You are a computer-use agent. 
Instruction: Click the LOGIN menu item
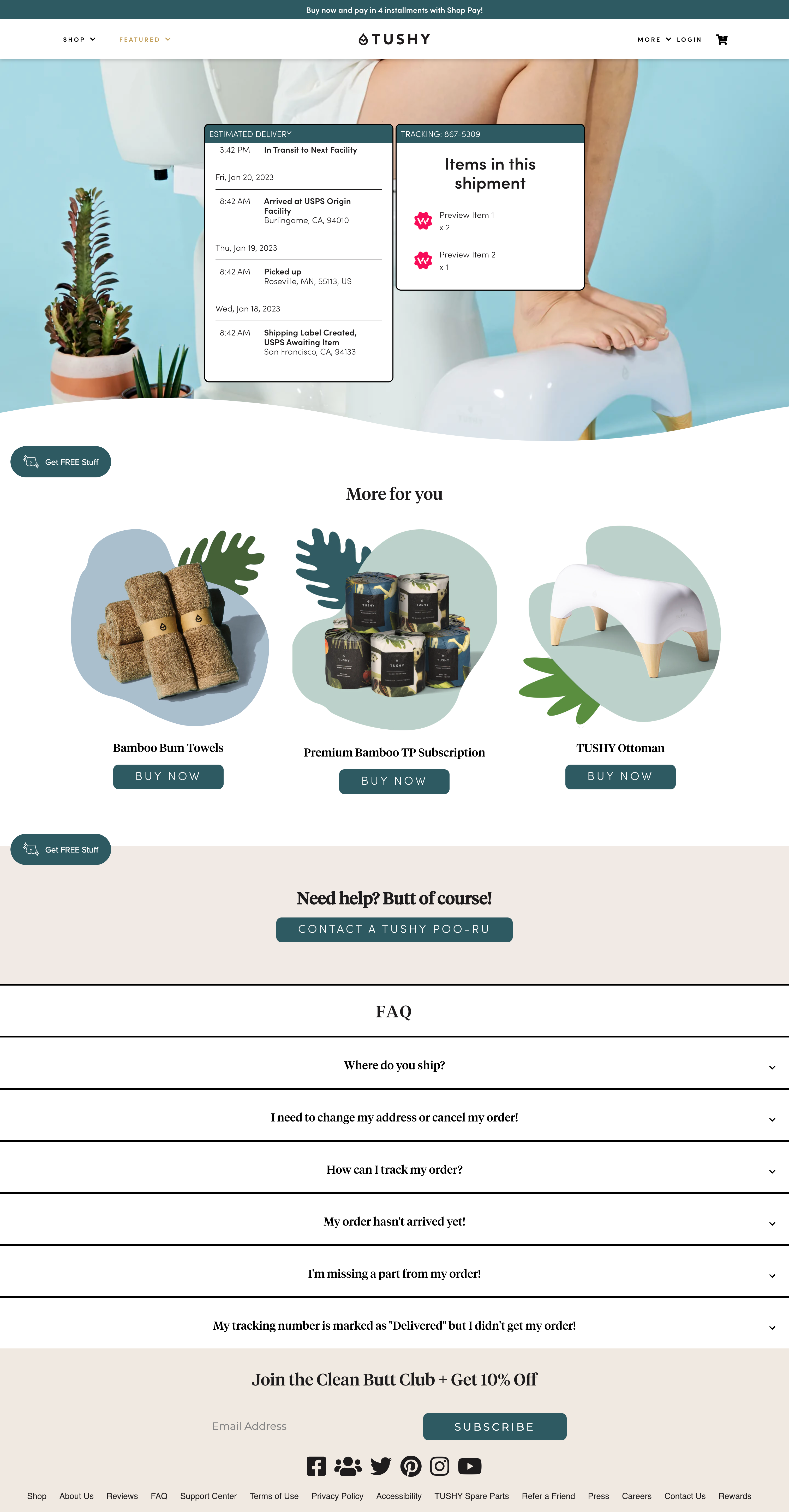click(x=689, y=39)
